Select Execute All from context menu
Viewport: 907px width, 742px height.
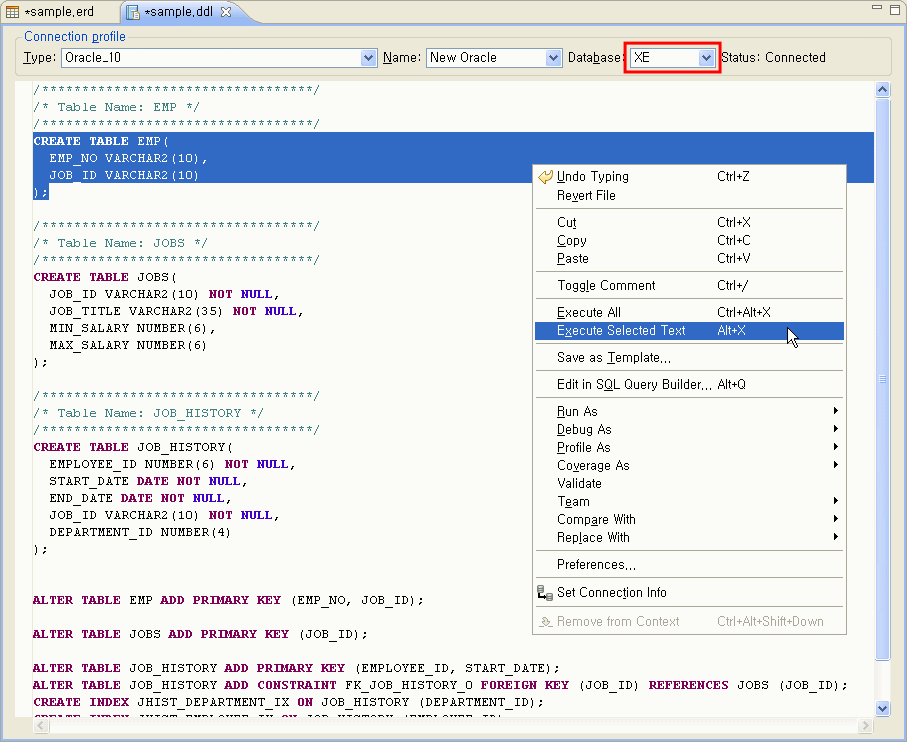[x=588, y=313]
